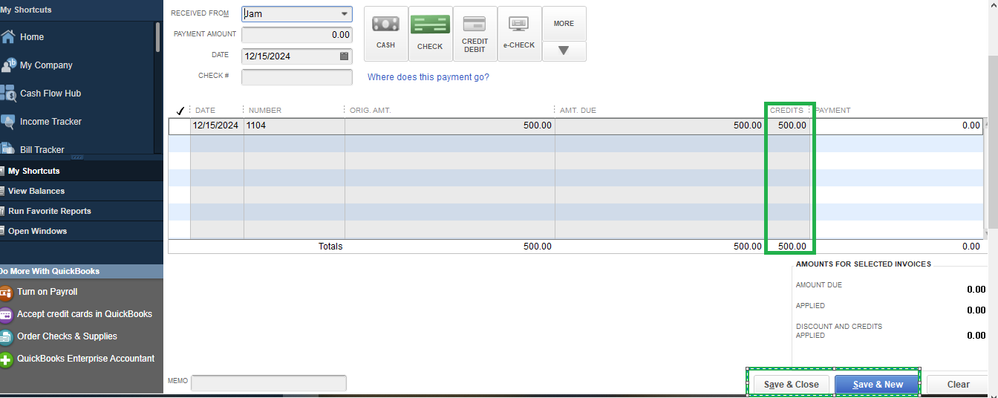Click Save & Close button
Viewport: 998px width, 398px height.
coord(791,385)
